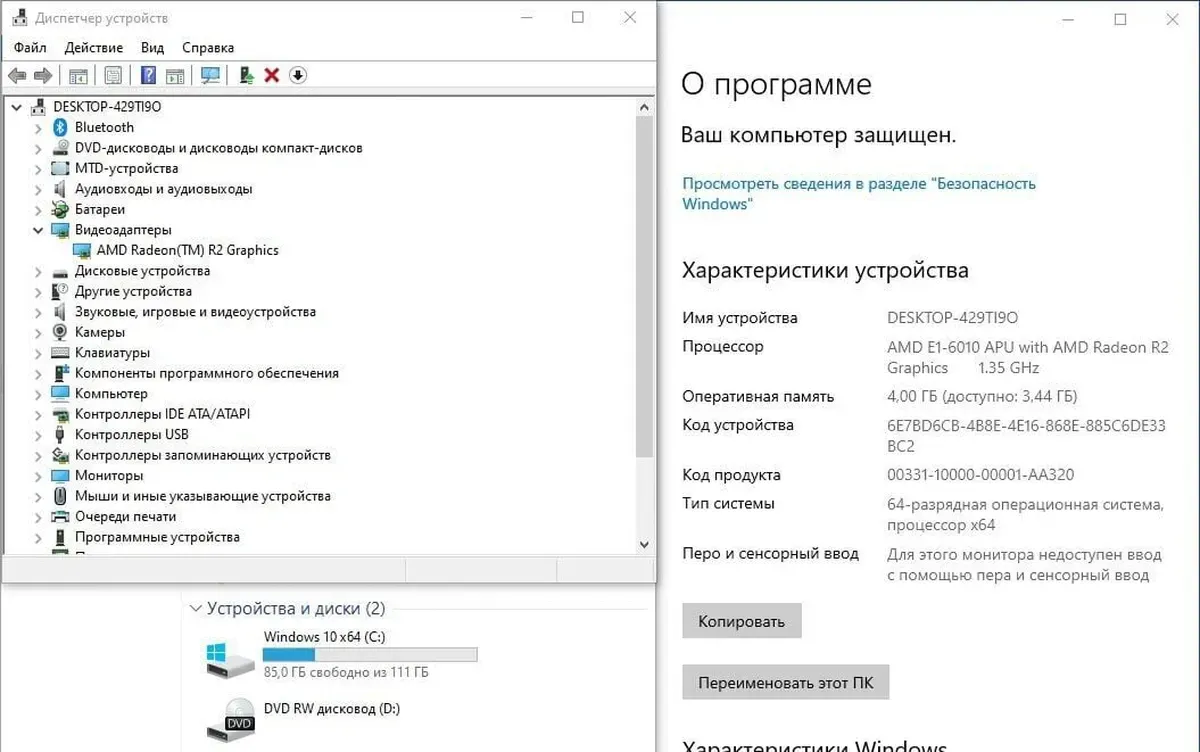This screenshot has height=752, width=1200.
Task: Open the Справка menu
Action: pos(208,47)
